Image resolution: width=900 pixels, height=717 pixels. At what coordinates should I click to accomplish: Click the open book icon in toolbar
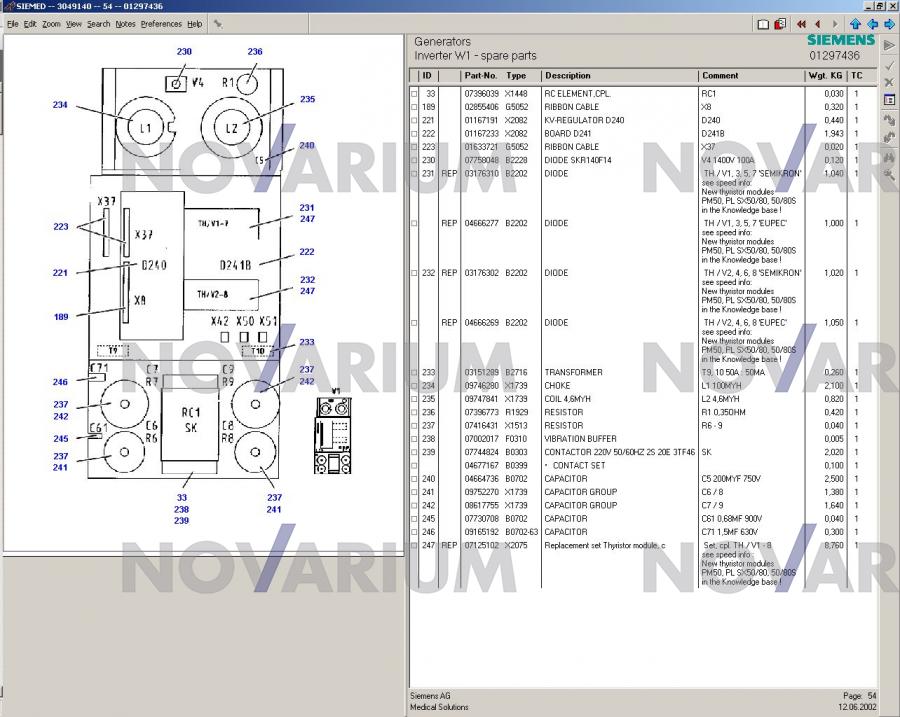[x=763, y=24]
